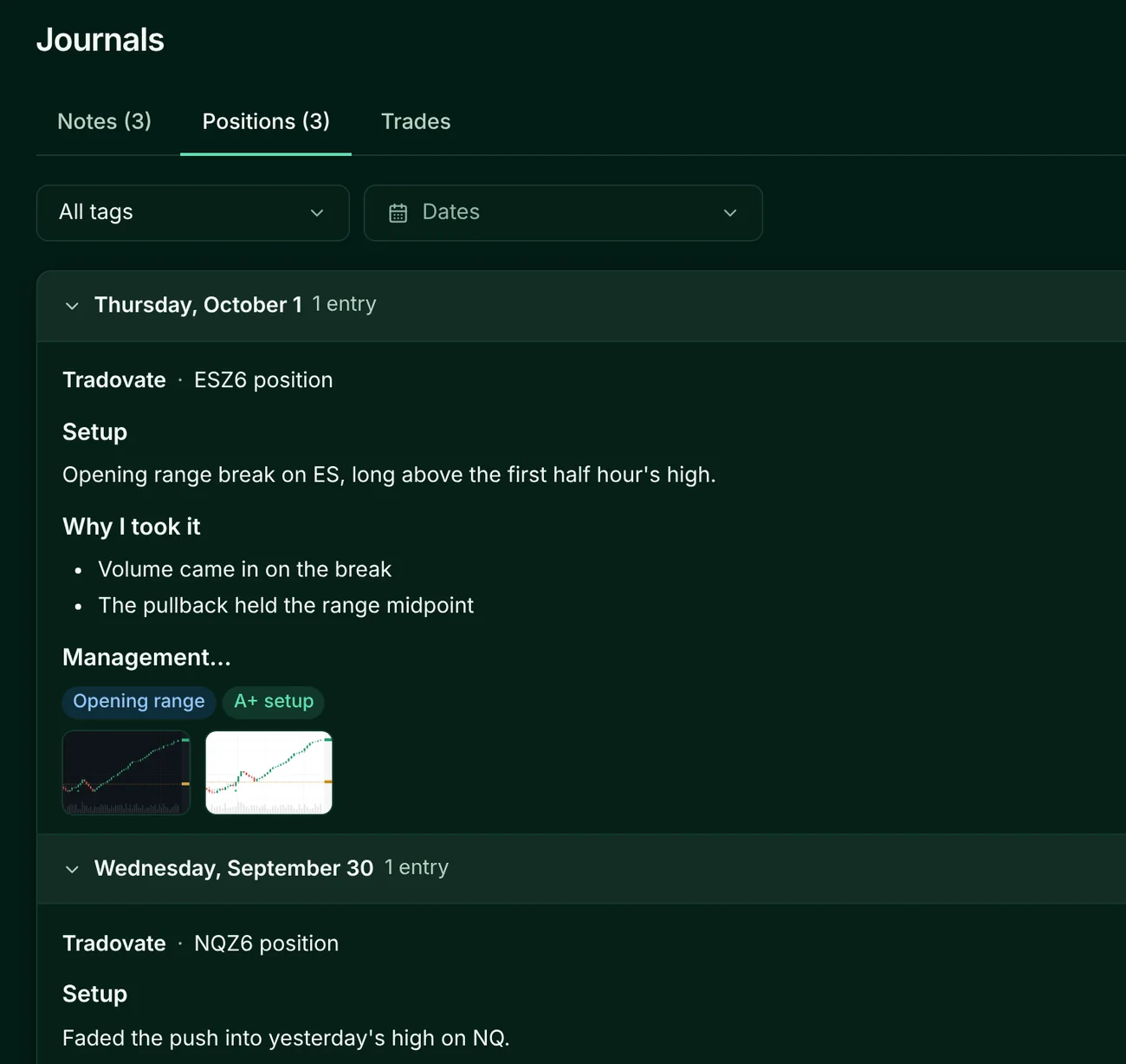
Task: Click the A+ setup tag
Action: [x=274, y=701]
